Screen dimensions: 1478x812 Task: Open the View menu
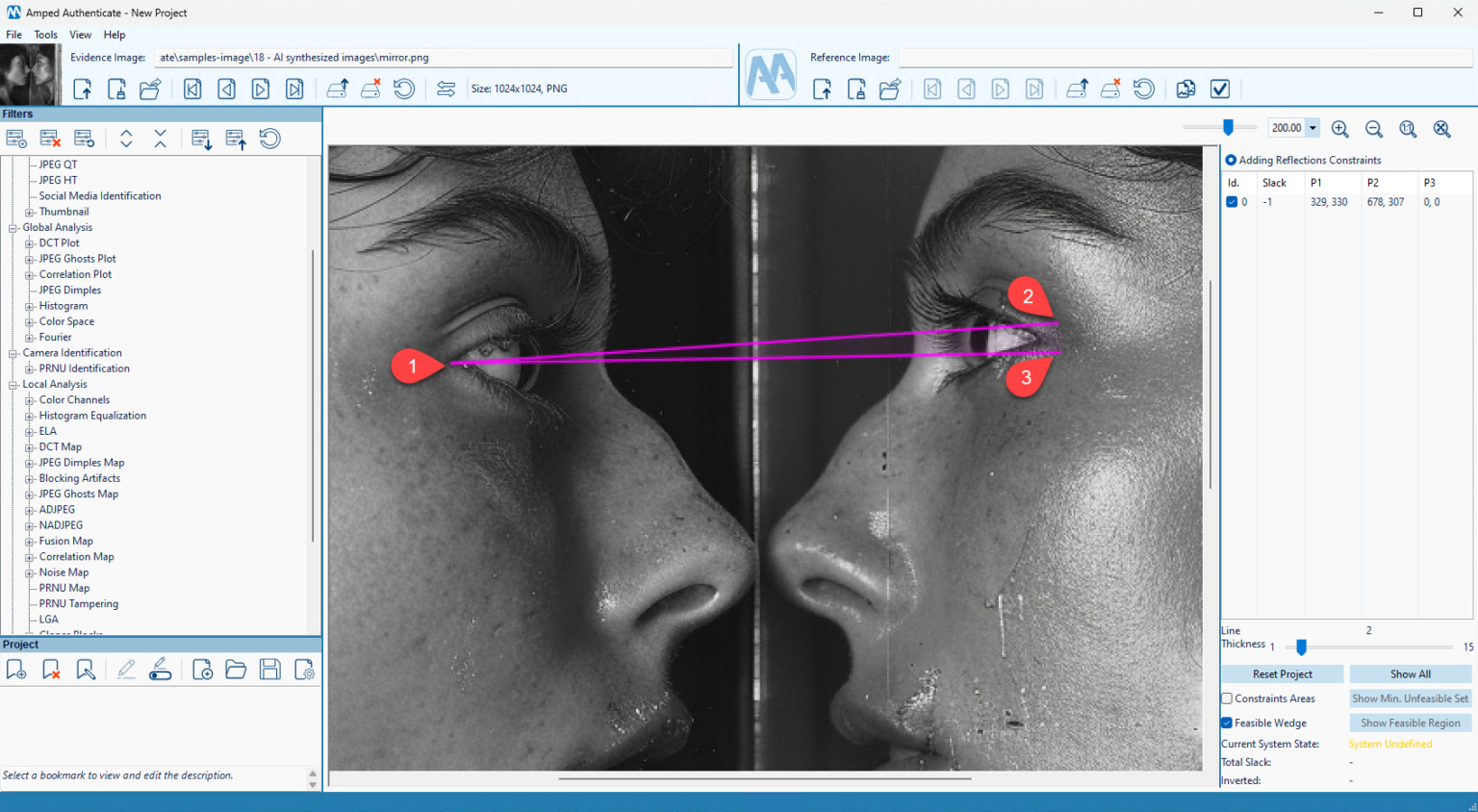[x=80, y=35]
